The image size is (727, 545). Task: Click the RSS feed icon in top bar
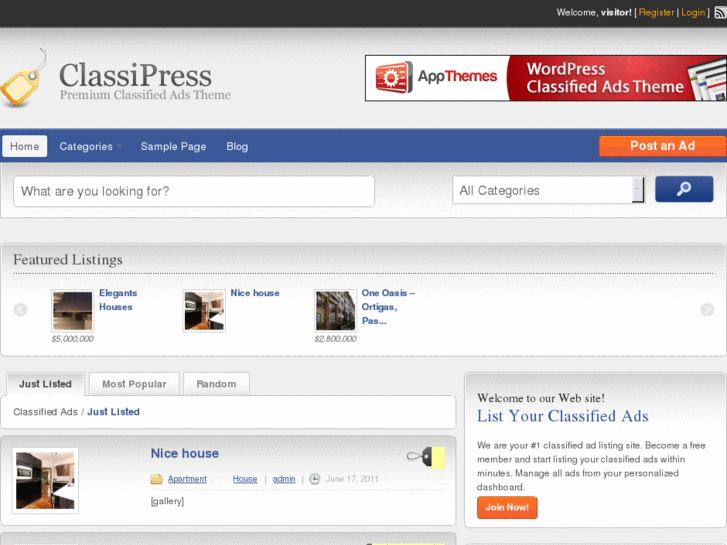coord(721,13)
